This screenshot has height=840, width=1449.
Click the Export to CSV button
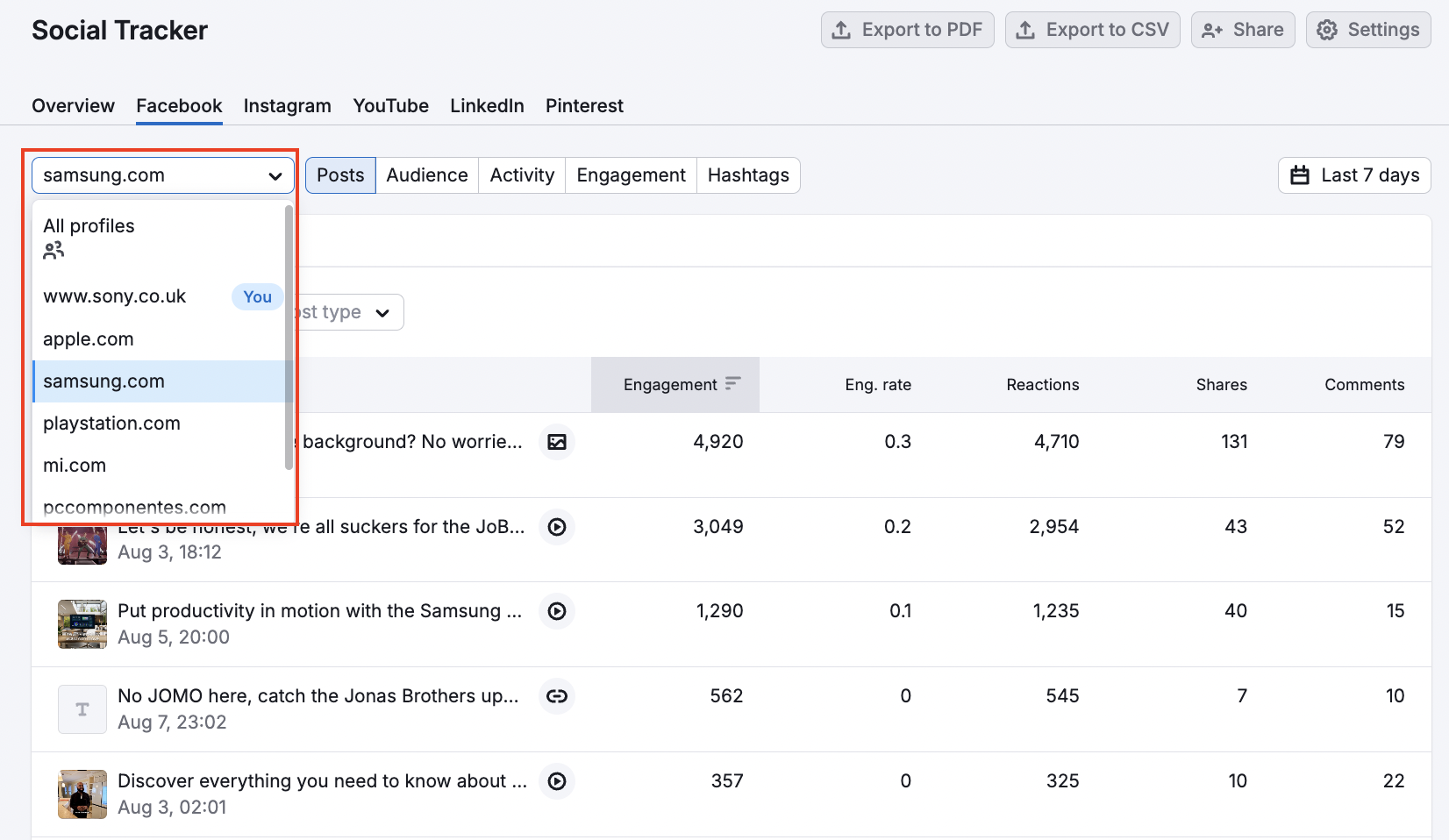(x=1092, y=29)
